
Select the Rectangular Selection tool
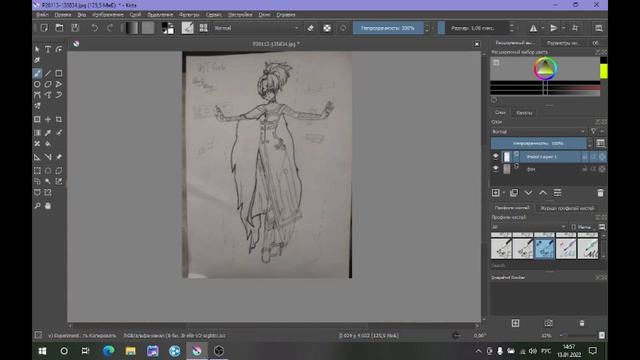[x=37, y=171]
